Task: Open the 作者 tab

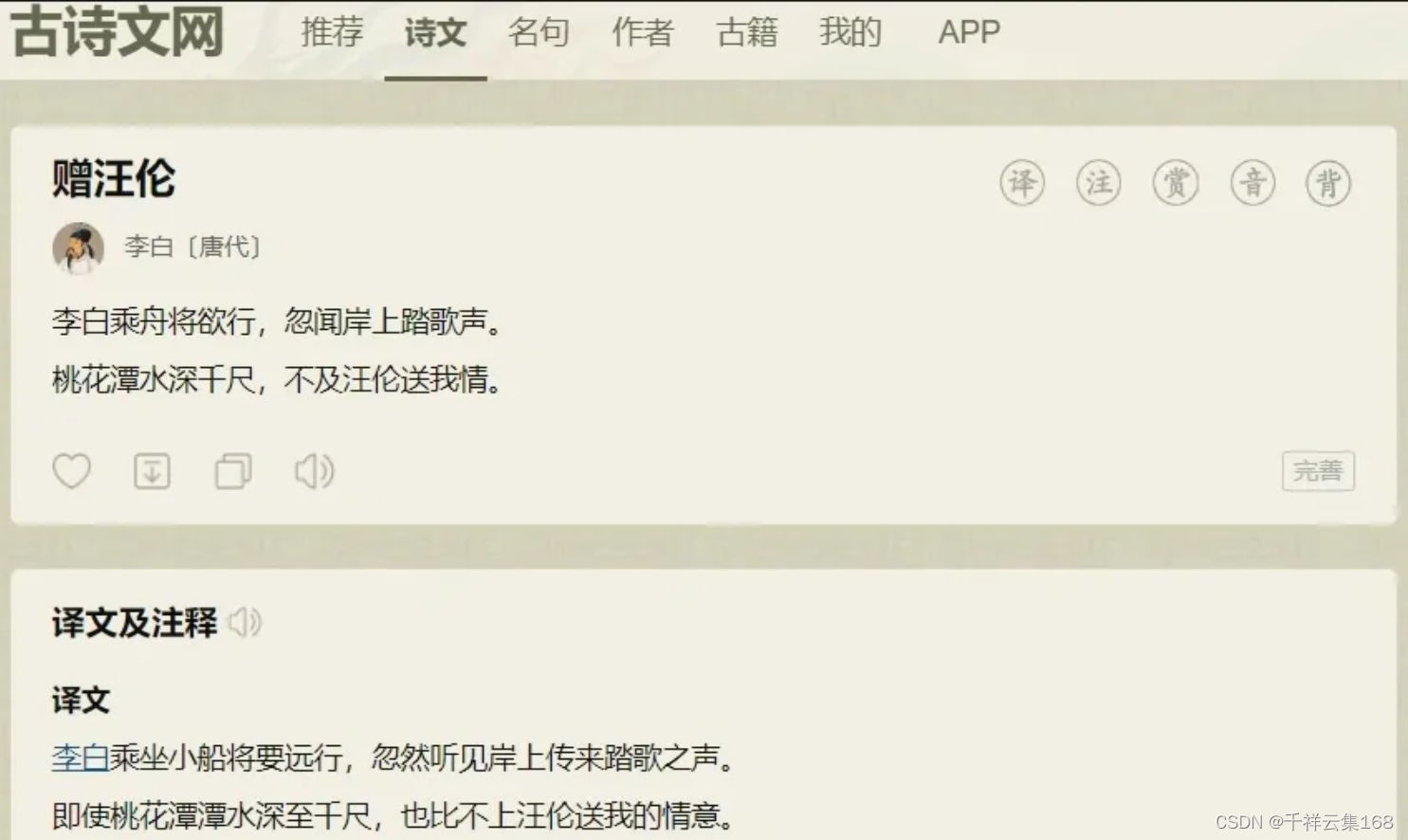Action: [643, 32]
